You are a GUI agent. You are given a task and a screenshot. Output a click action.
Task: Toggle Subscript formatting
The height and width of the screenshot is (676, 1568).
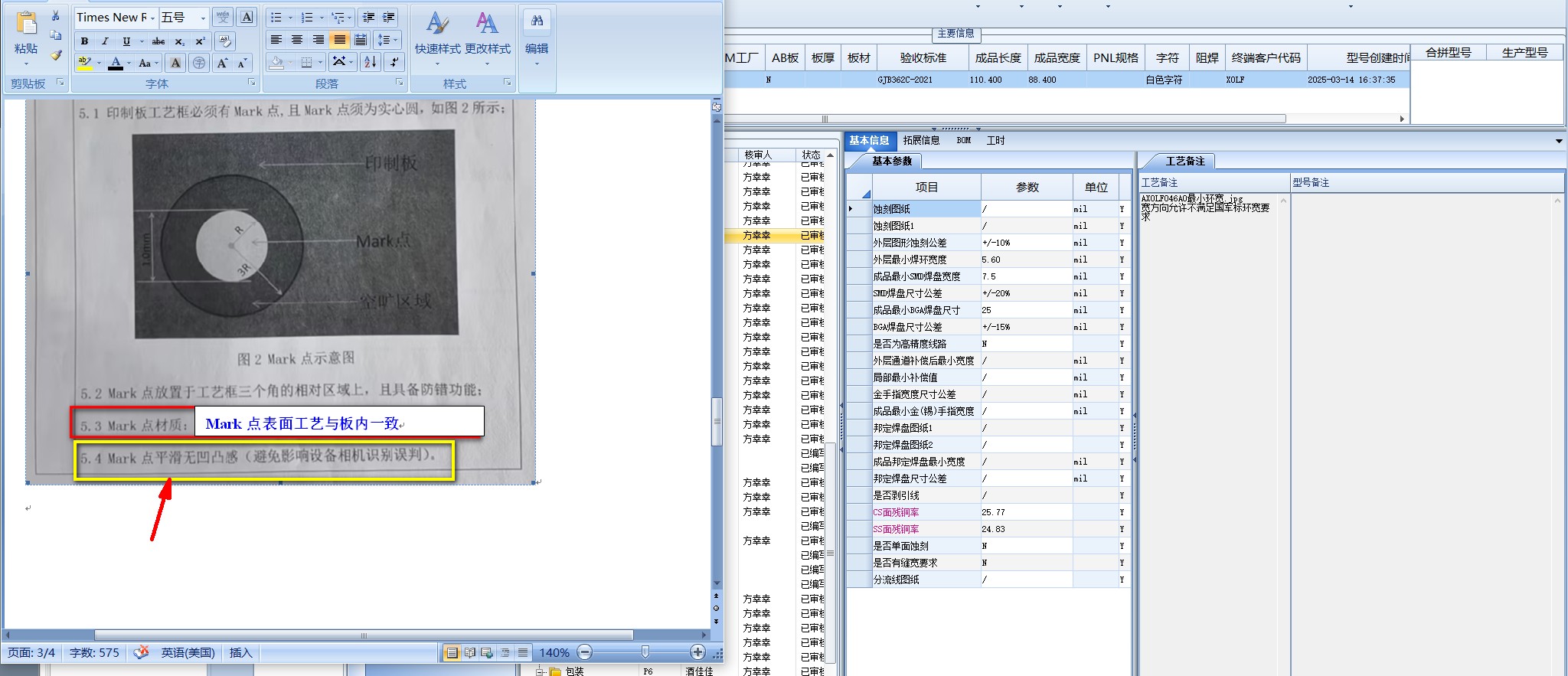[179, 41]
